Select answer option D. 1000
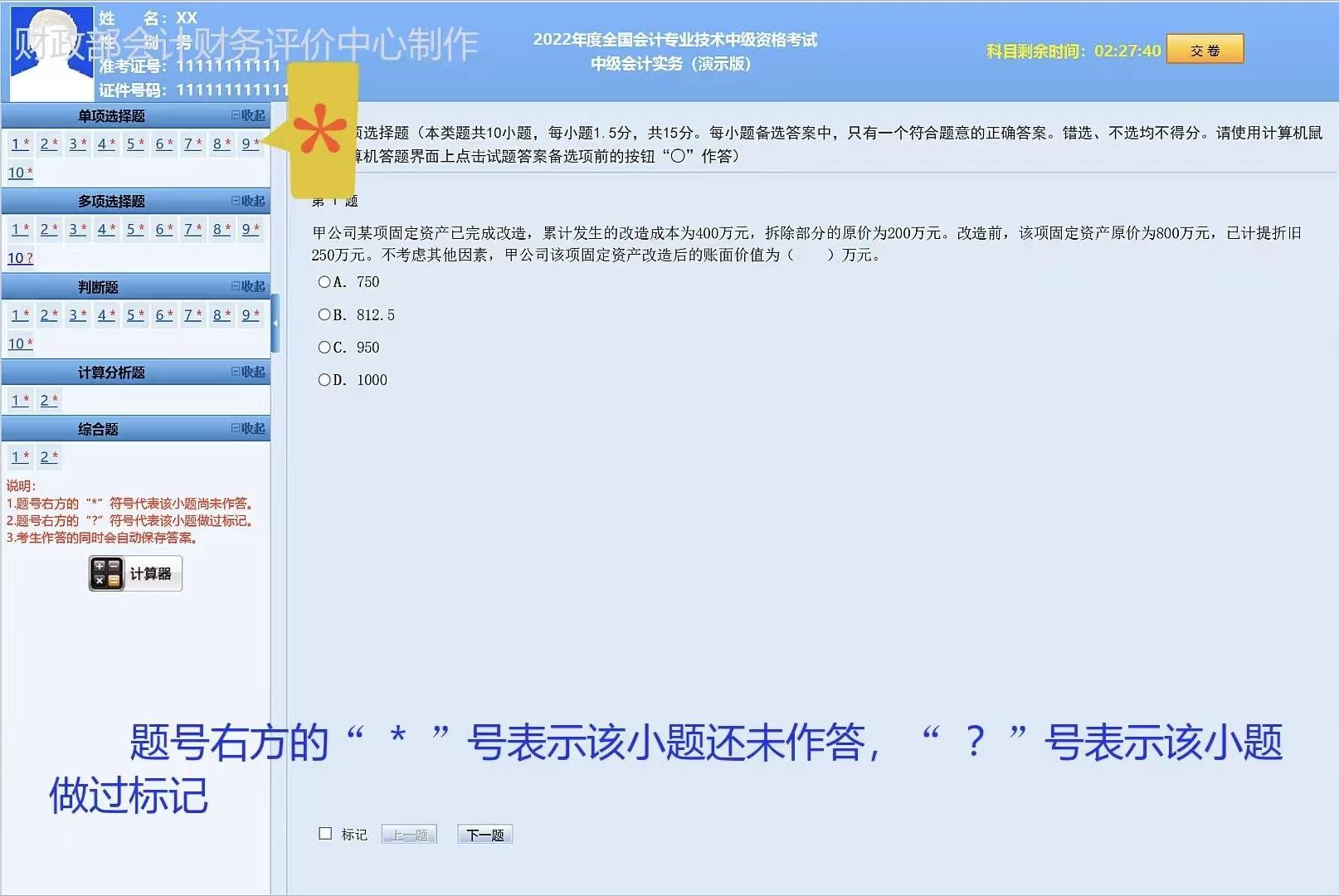The height and width of the screenshot is (896, 1339). 324,379
